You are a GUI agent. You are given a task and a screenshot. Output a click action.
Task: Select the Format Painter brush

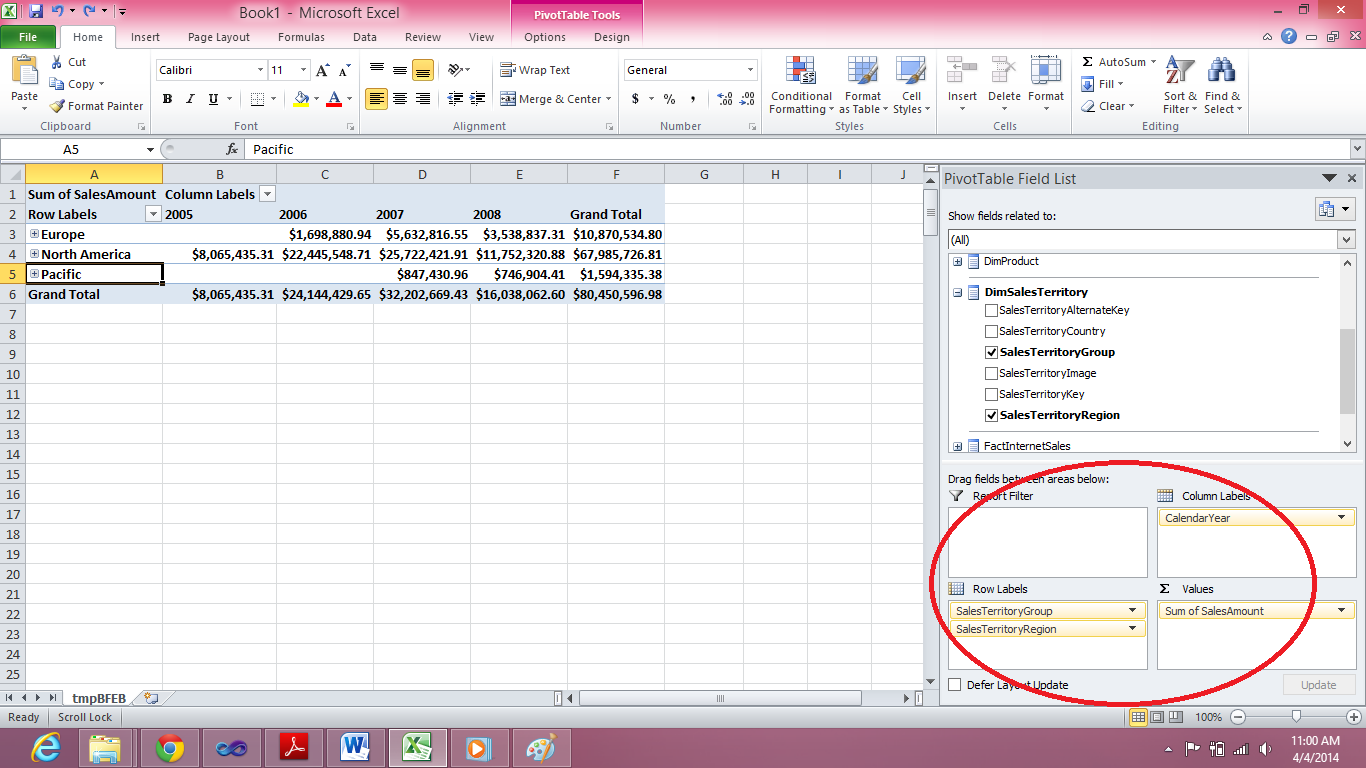[57, 106]
